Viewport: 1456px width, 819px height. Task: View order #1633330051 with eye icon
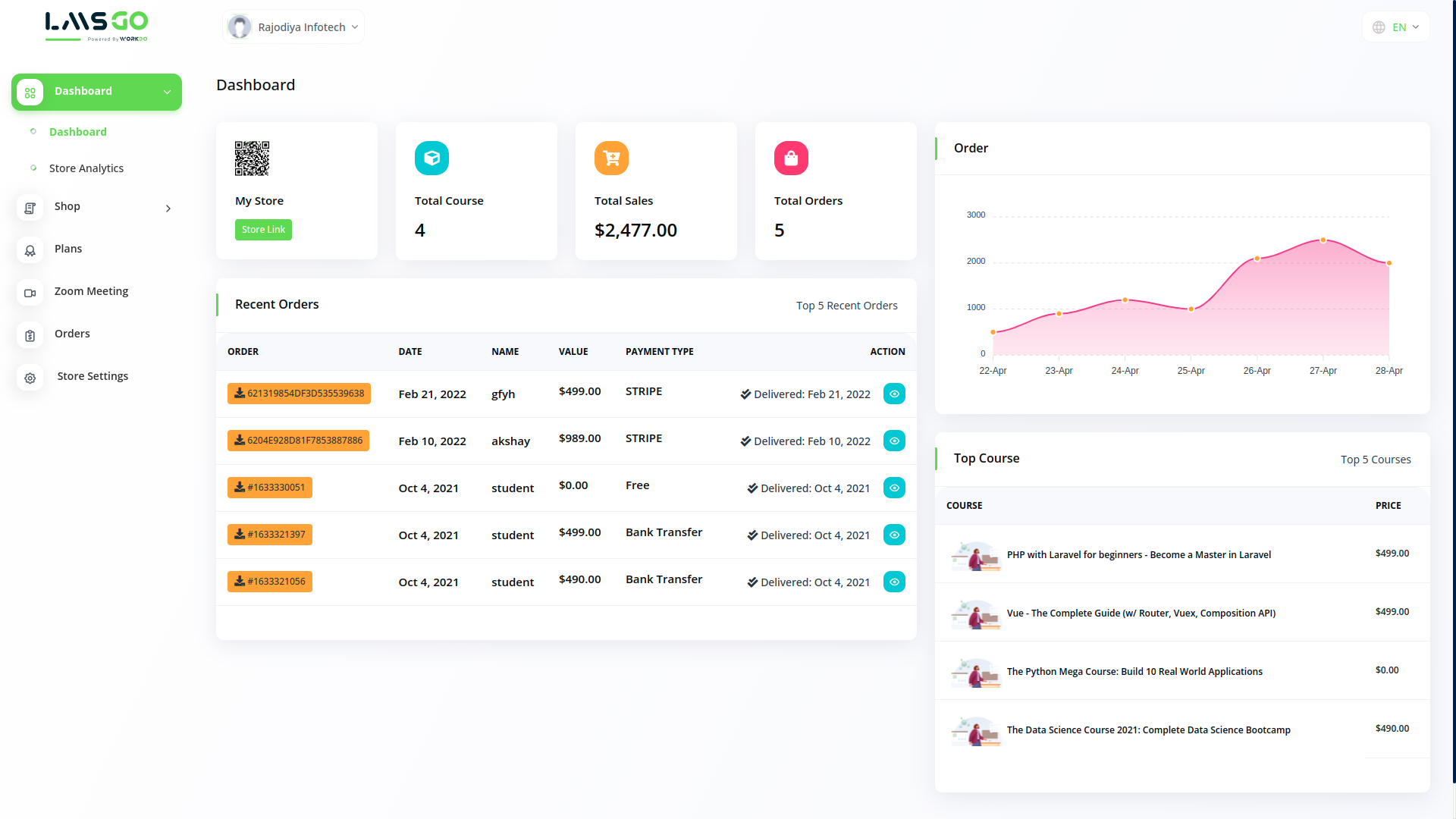[x=894, y=488]
